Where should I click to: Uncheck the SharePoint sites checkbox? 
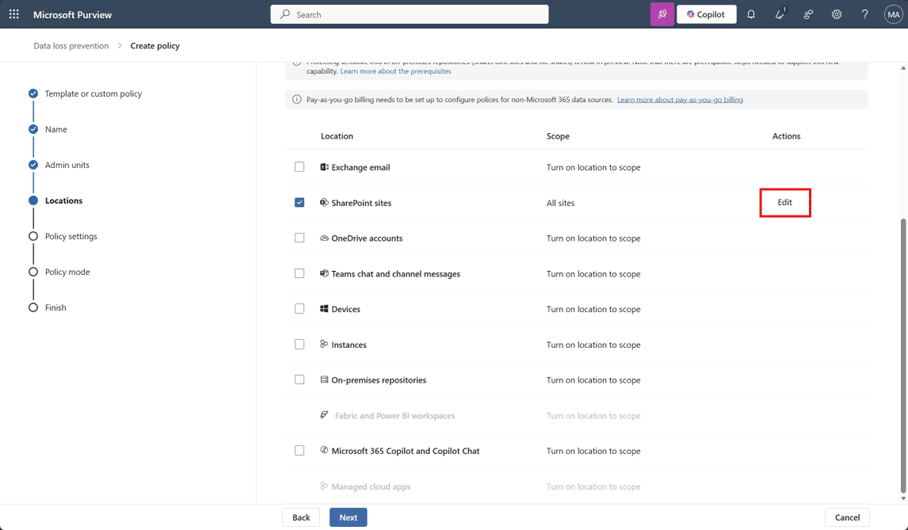pos(299,203)
